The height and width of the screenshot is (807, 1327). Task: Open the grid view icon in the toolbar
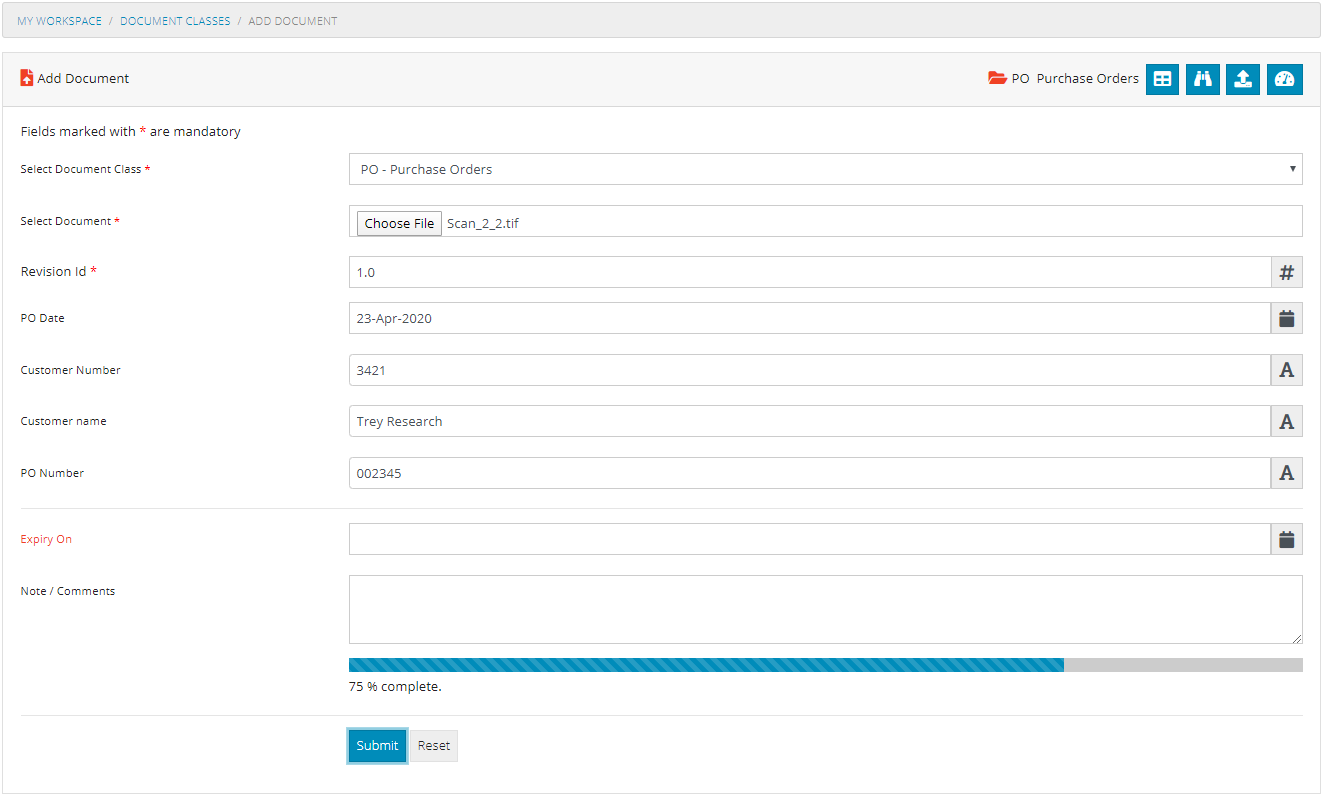1161,79
